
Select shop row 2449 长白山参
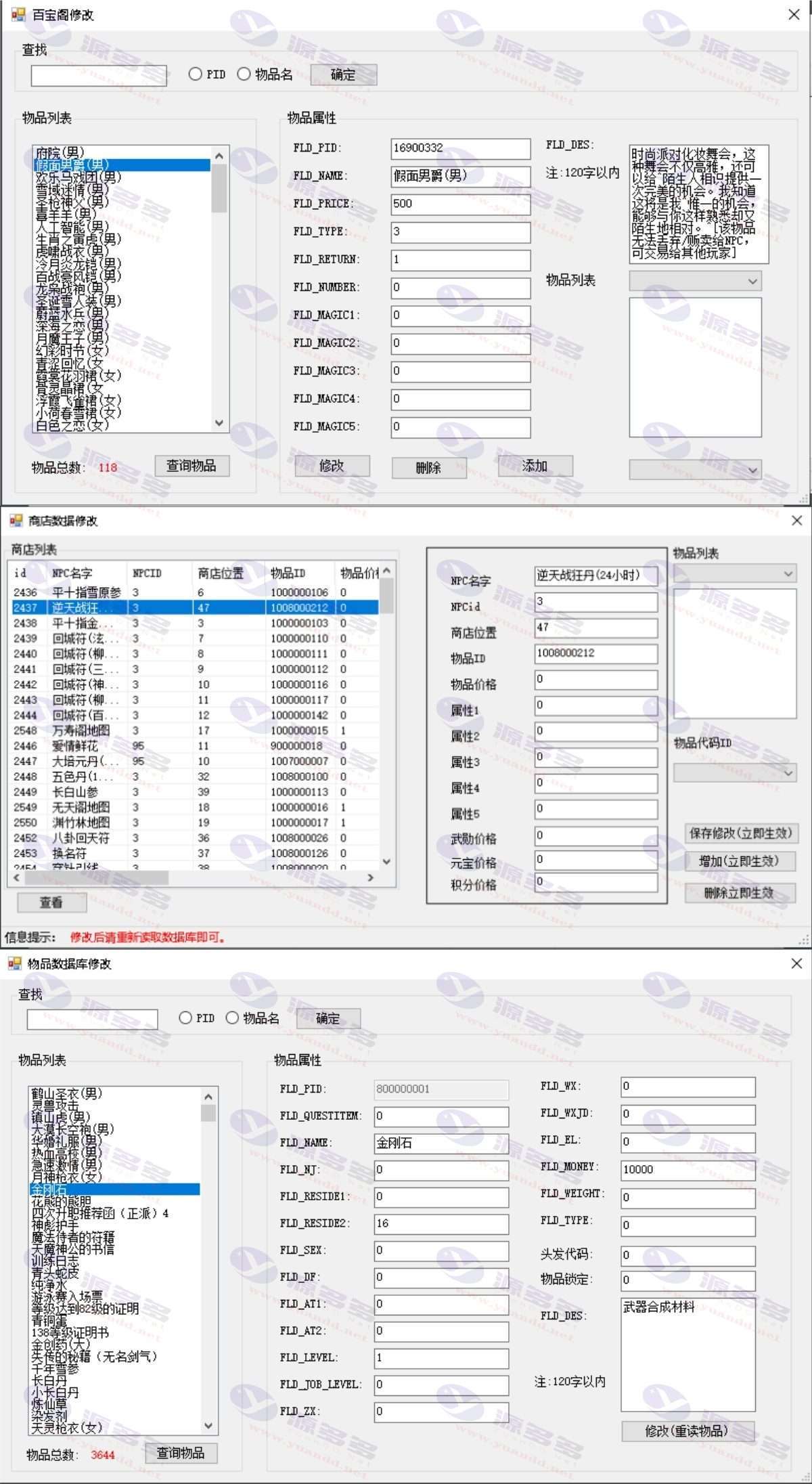tap(195, 791)
